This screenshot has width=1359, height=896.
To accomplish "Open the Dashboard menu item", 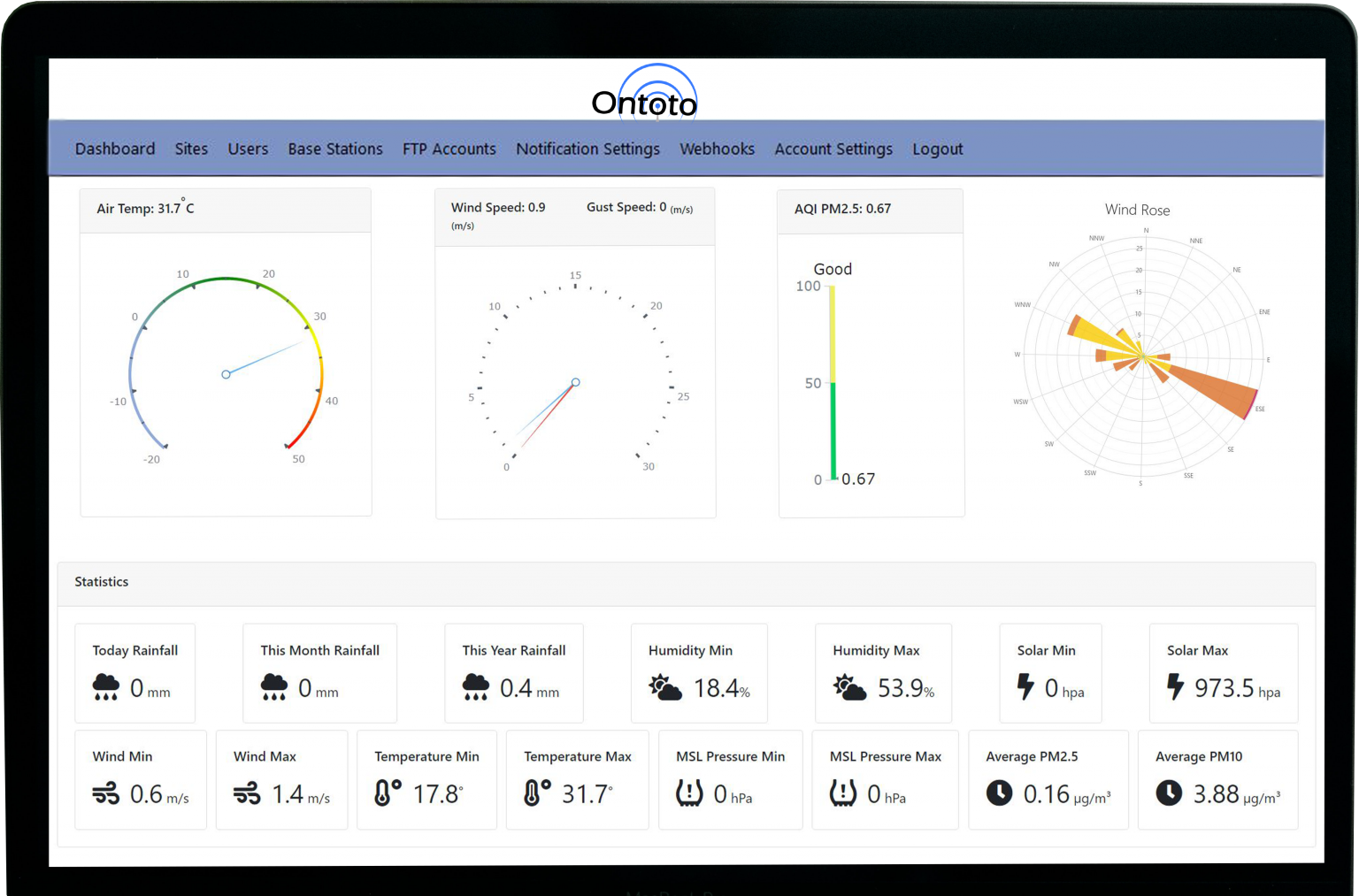I will (x=115, y=149).
